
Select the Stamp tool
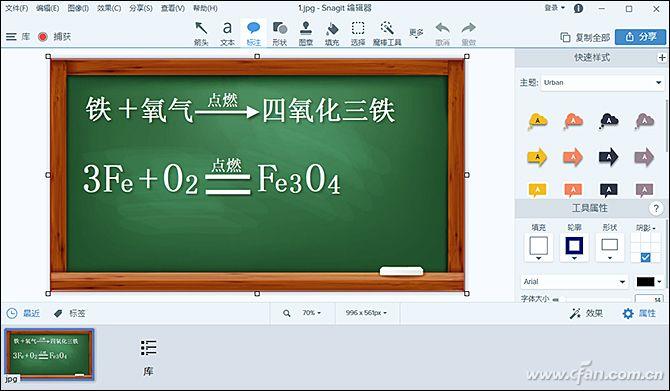tap(306, 33)
